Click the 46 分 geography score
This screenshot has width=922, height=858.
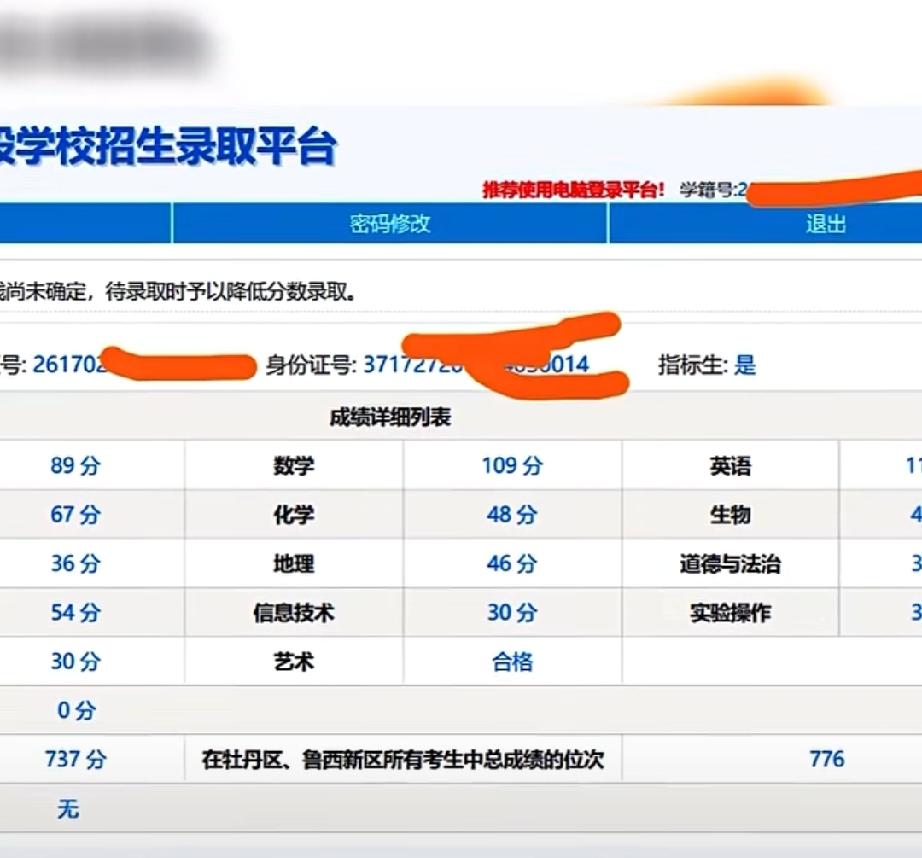[512, 563]
